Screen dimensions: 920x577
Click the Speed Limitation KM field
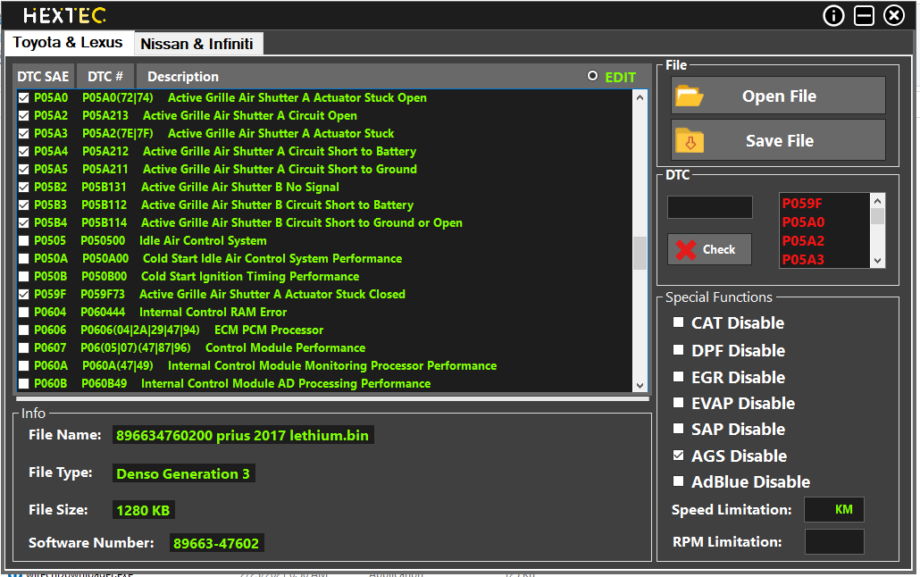pyautogui.click(x=834, y=509)
